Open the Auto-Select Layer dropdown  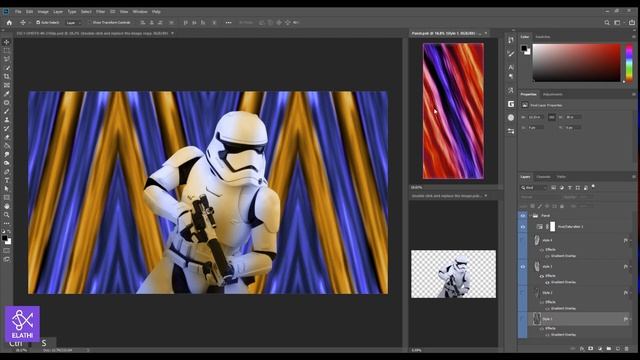(73, 23)
